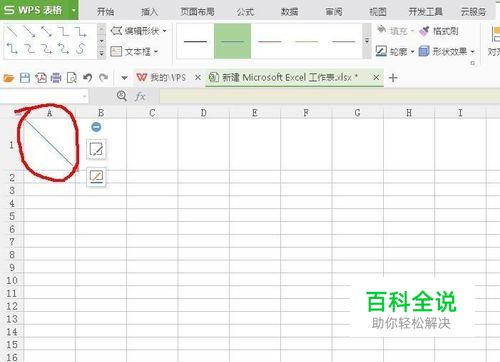Select the curved arrow connector shape
This screenshot has width=500, height=362.
[x=46, y=49]
